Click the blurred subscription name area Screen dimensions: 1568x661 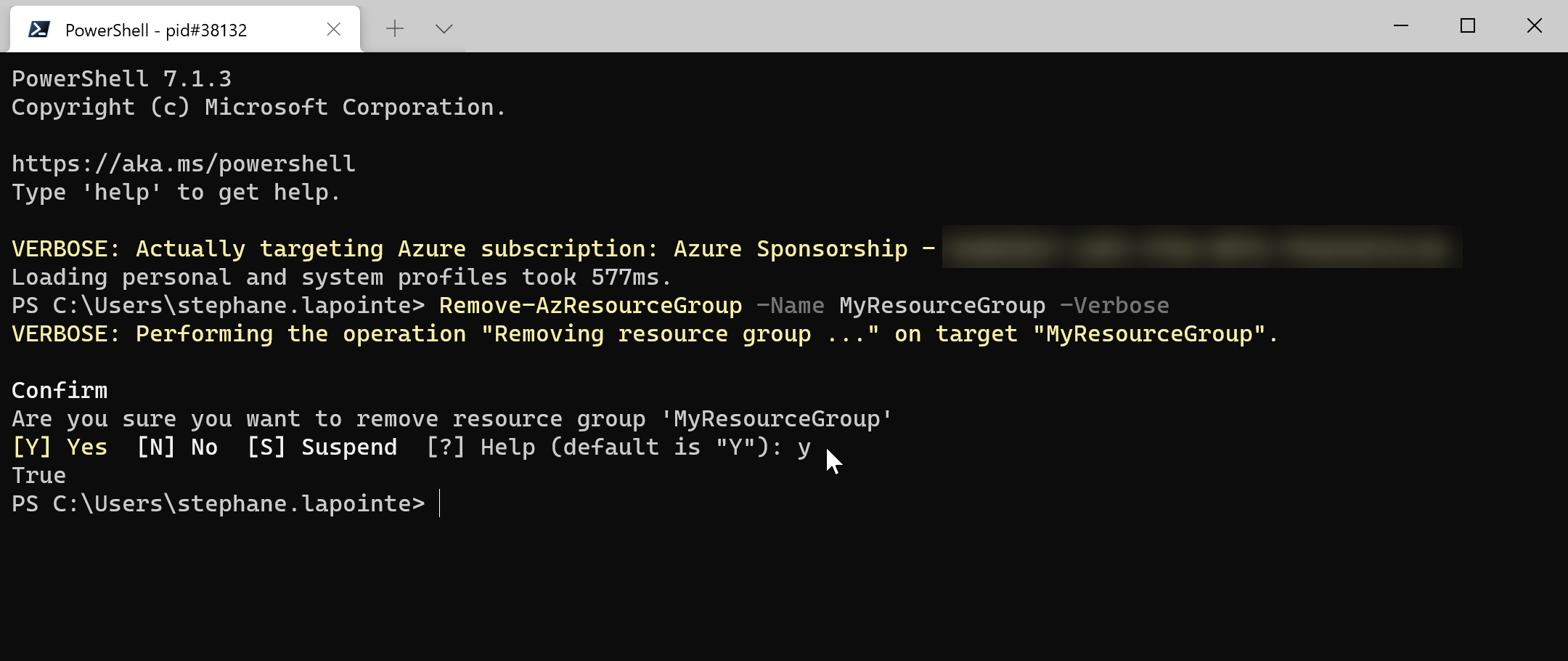click(x=1198, y=248)
